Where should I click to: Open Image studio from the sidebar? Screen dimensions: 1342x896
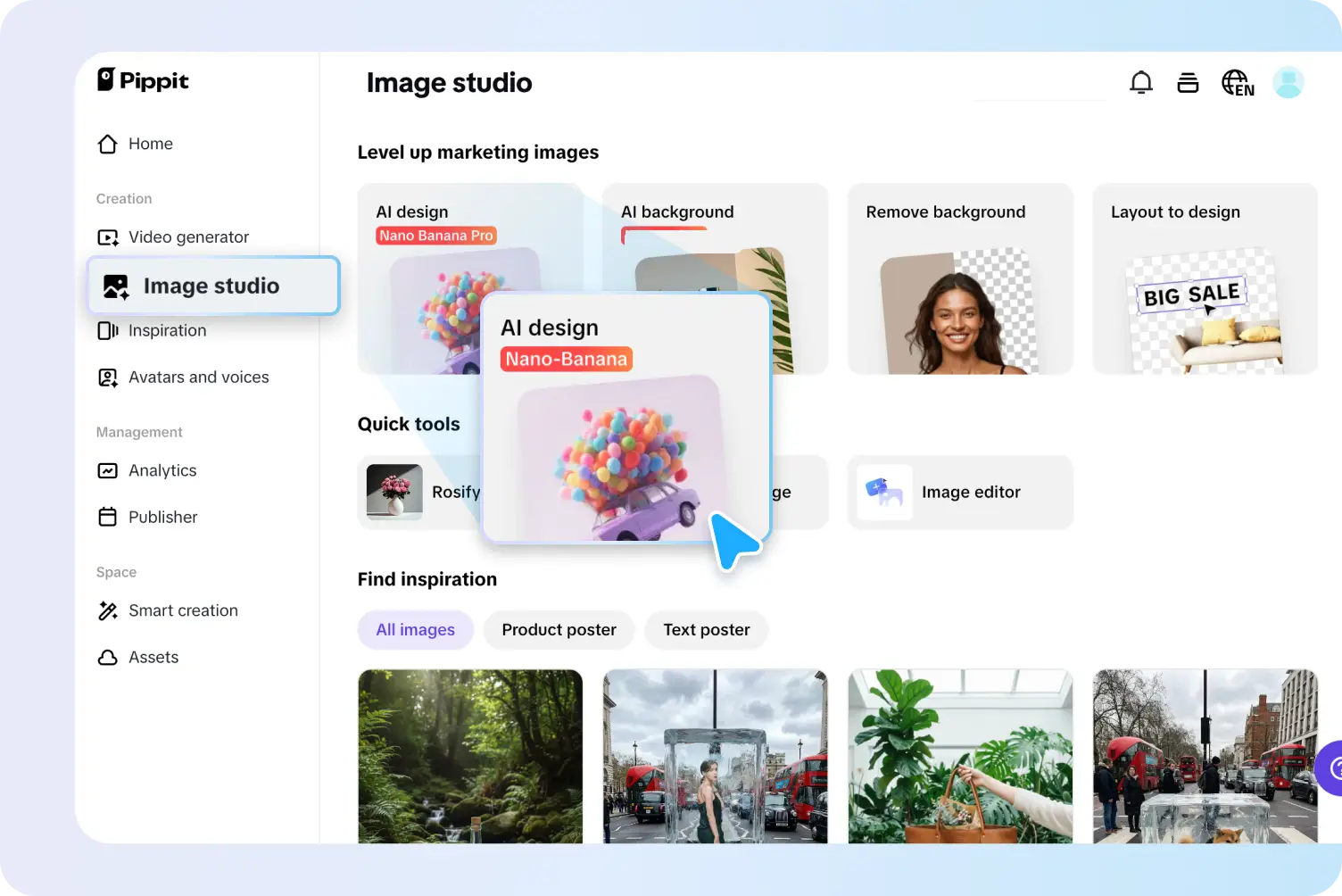[x=211, y=286]
